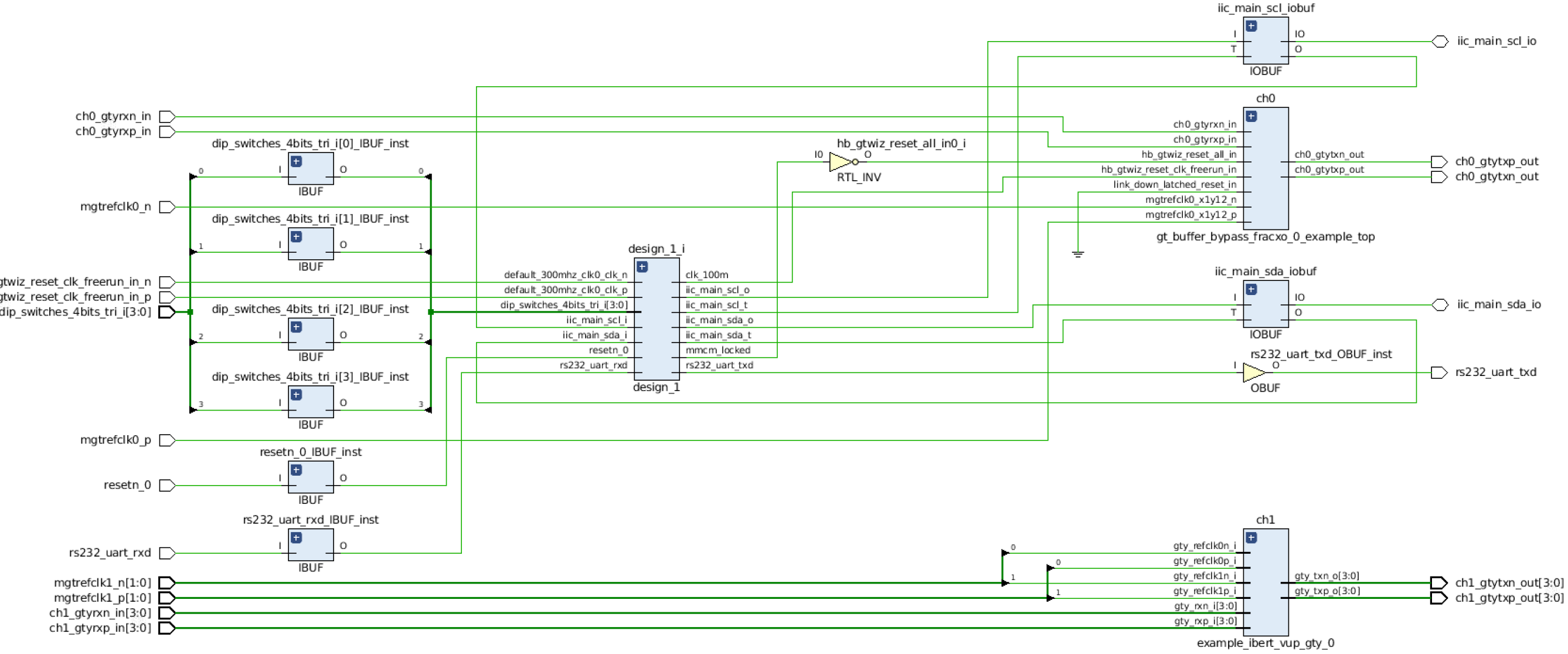Click the ch1_gtyrxn_in[3:0] bus port symbol
1568x654 pixels.
168,613
